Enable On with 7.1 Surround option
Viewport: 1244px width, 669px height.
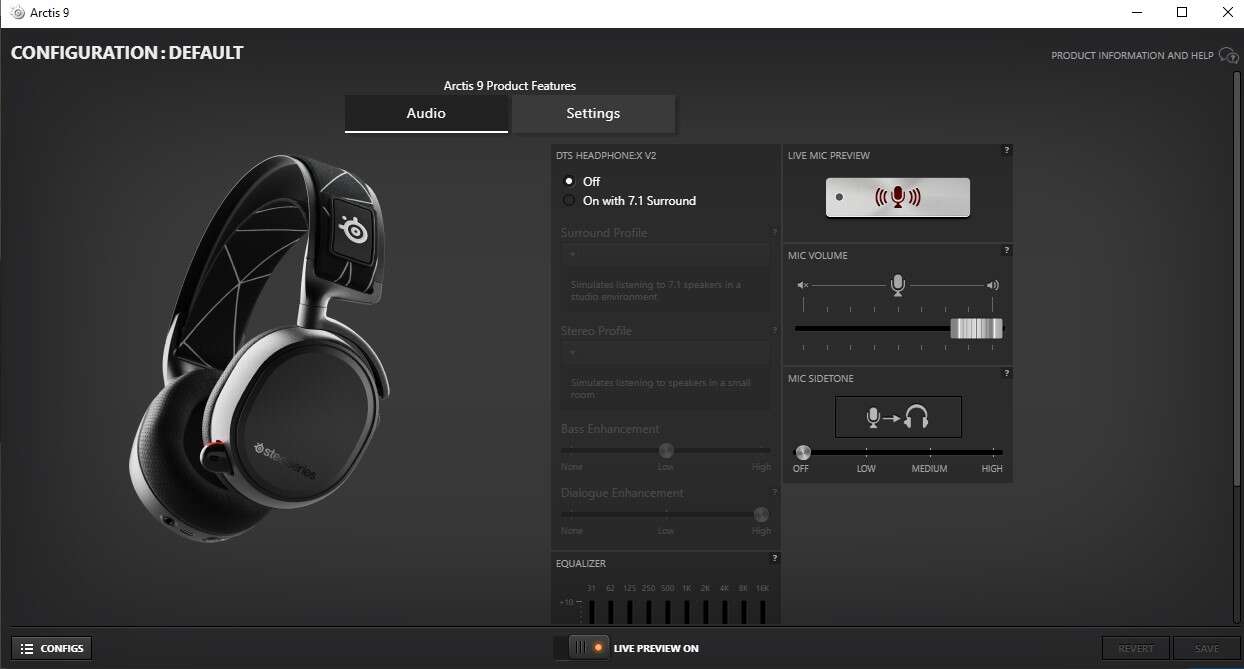coord(569,200)
